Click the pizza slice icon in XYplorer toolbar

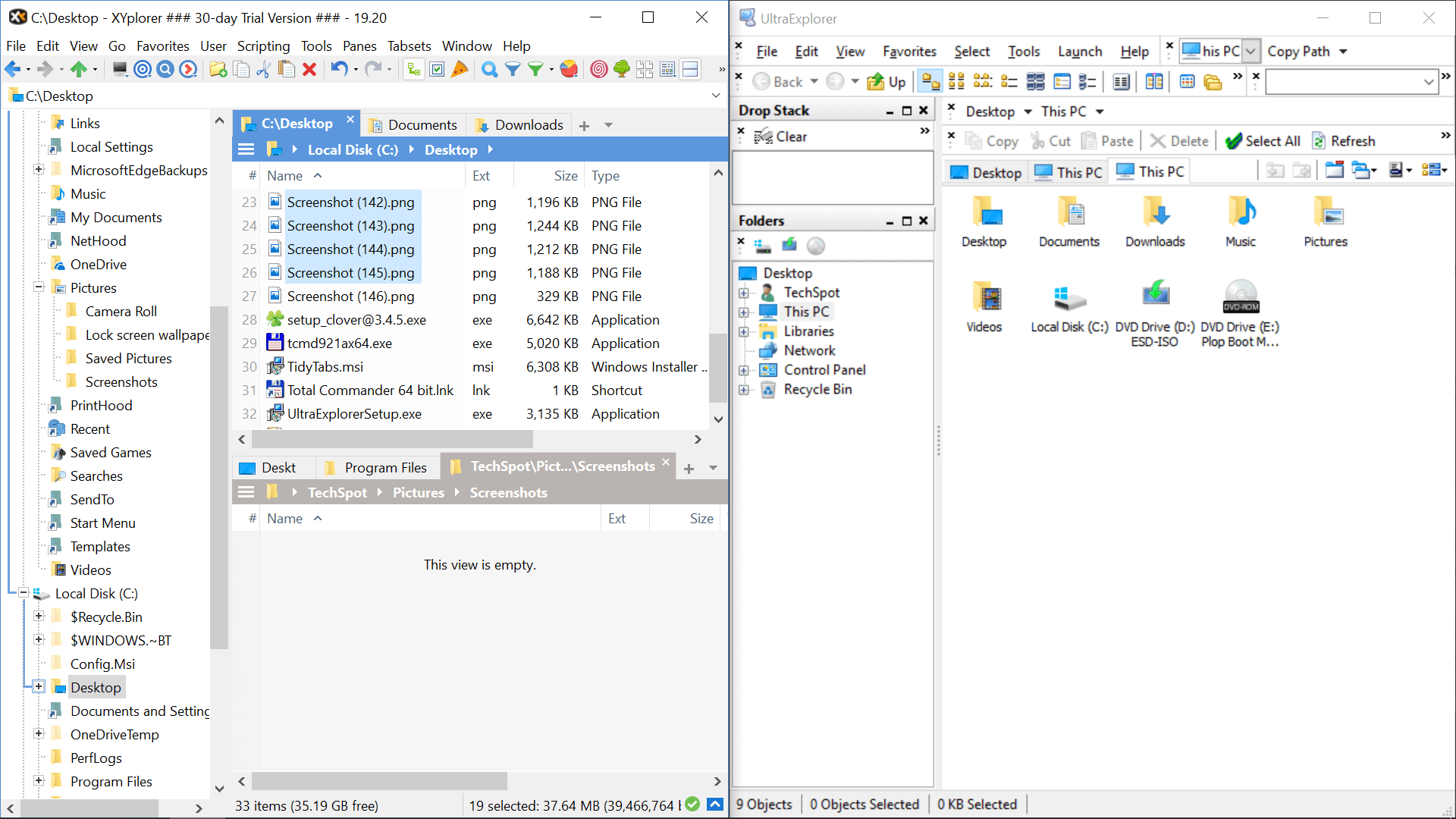460,70
